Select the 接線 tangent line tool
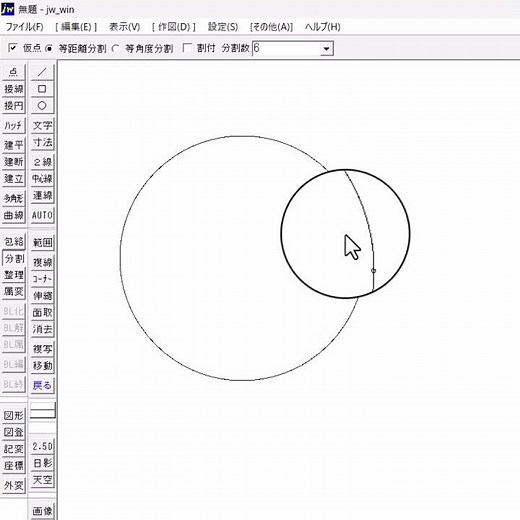 (x=13, y=89)
